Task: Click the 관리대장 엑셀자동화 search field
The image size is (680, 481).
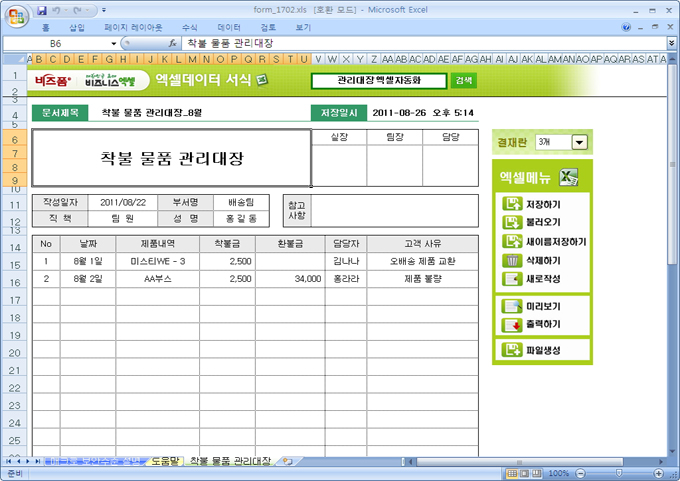Action: click(379, 81)
